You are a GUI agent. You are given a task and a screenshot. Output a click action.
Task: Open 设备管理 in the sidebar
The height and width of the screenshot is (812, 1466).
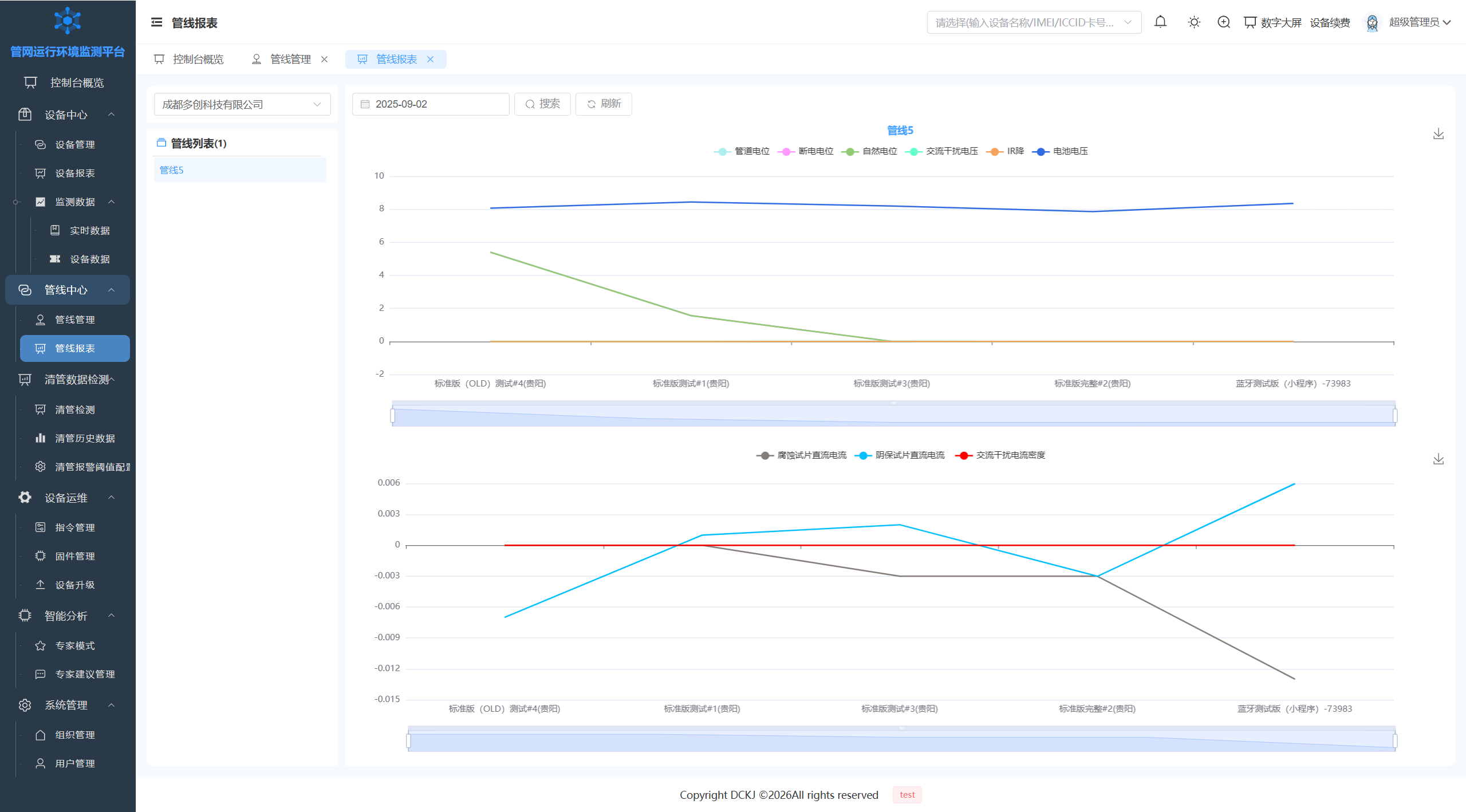74,144
